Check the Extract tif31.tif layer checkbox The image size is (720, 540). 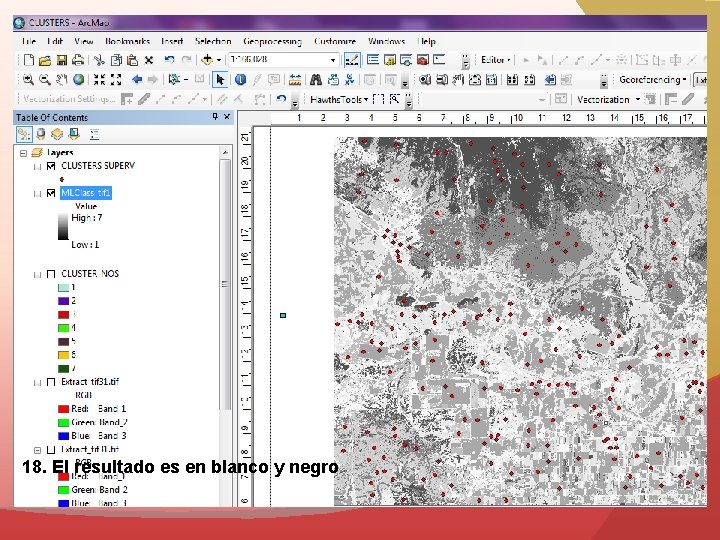51,382
